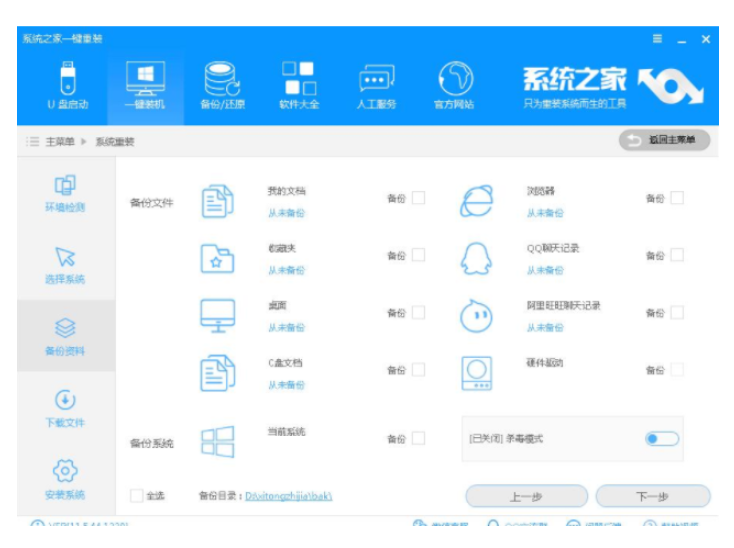Click 从未备份 under 收藏夹
This screenshot has height=548, width=734.
(x=286, y=270)
